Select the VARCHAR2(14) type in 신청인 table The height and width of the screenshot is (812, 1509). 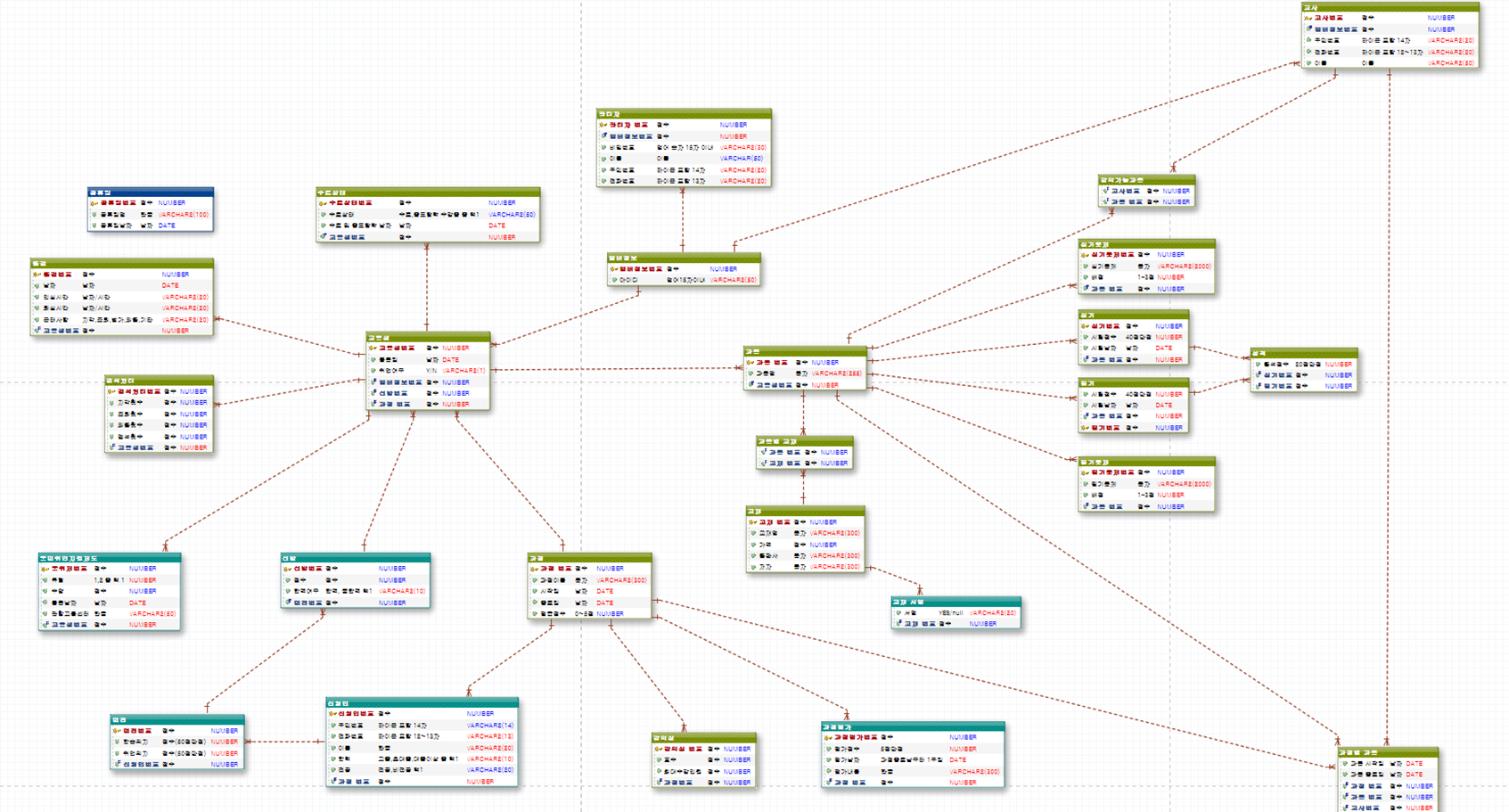coord(490,726)
